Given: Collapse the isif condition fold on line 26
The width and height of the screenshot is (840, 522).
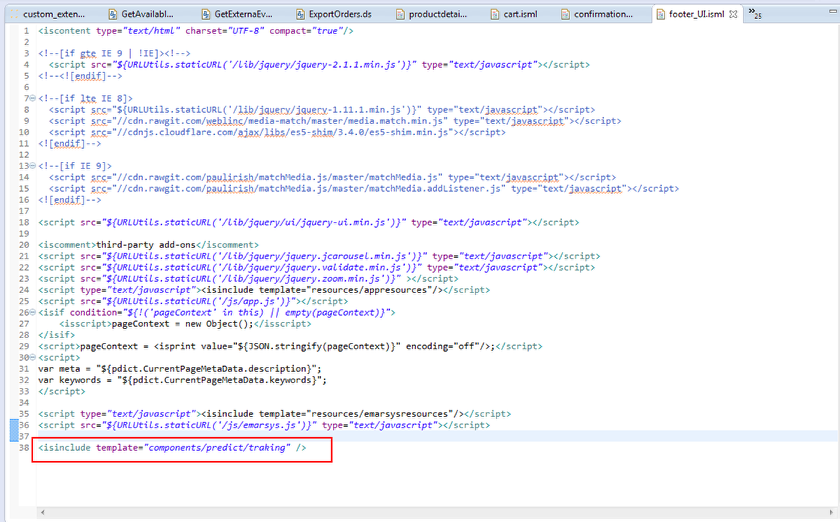Looking at the screenshot, I should click(x=33, y=312).
